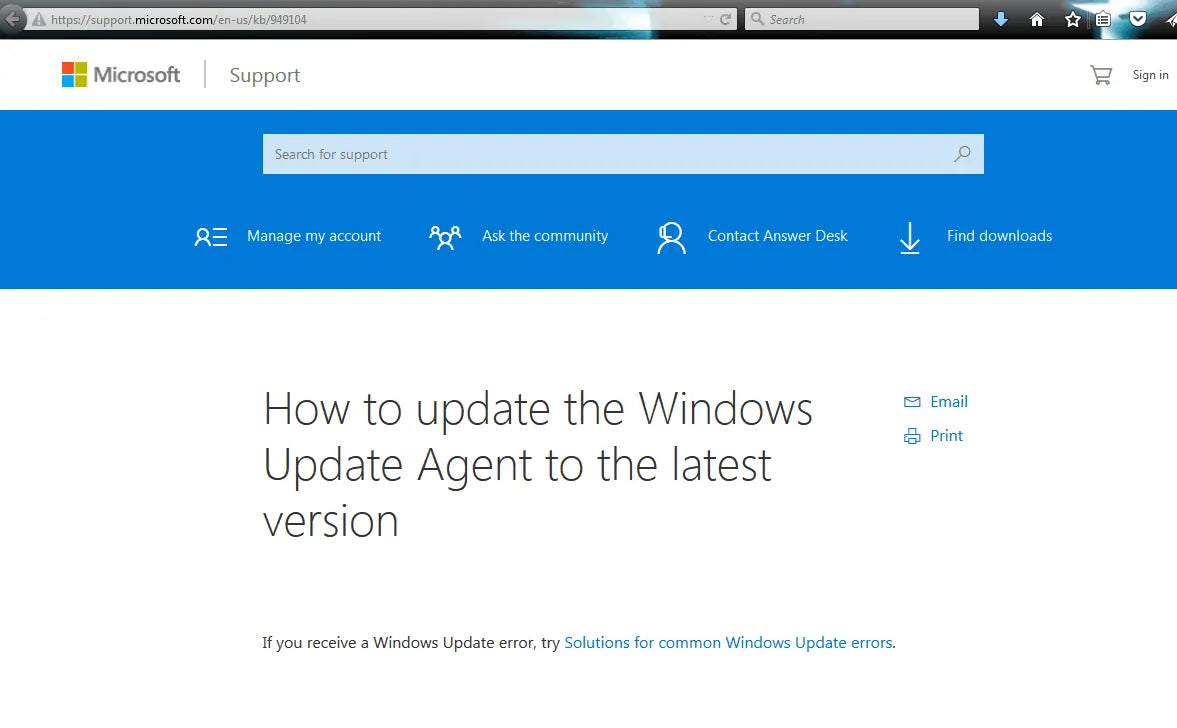The height and width of the screenshot is (728, 1177).
Task: Open Manage my account
Action: pos(288,236)
